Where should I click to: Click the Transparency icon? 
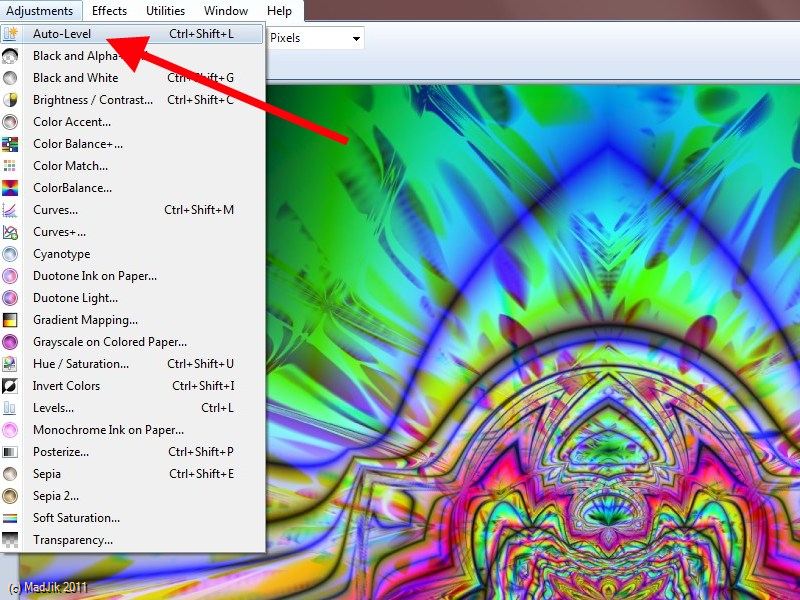10,540
